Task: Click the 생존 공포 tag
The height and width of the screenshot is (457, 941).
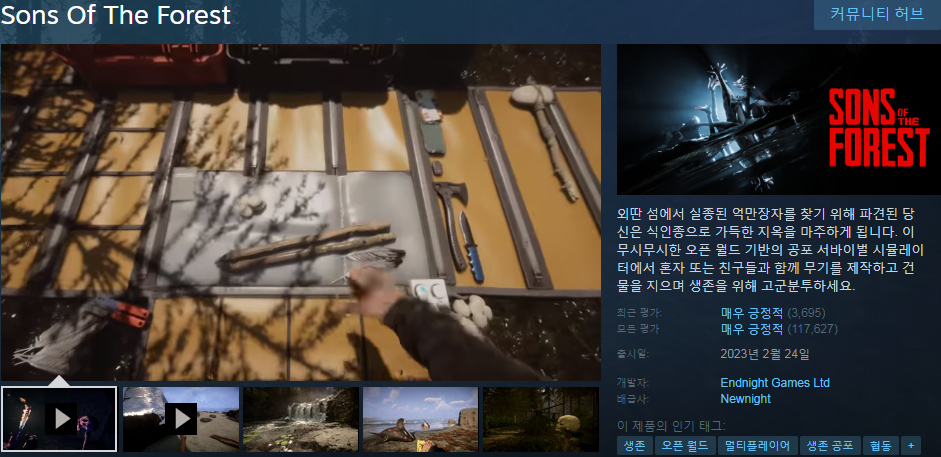Action: point(829,446)
